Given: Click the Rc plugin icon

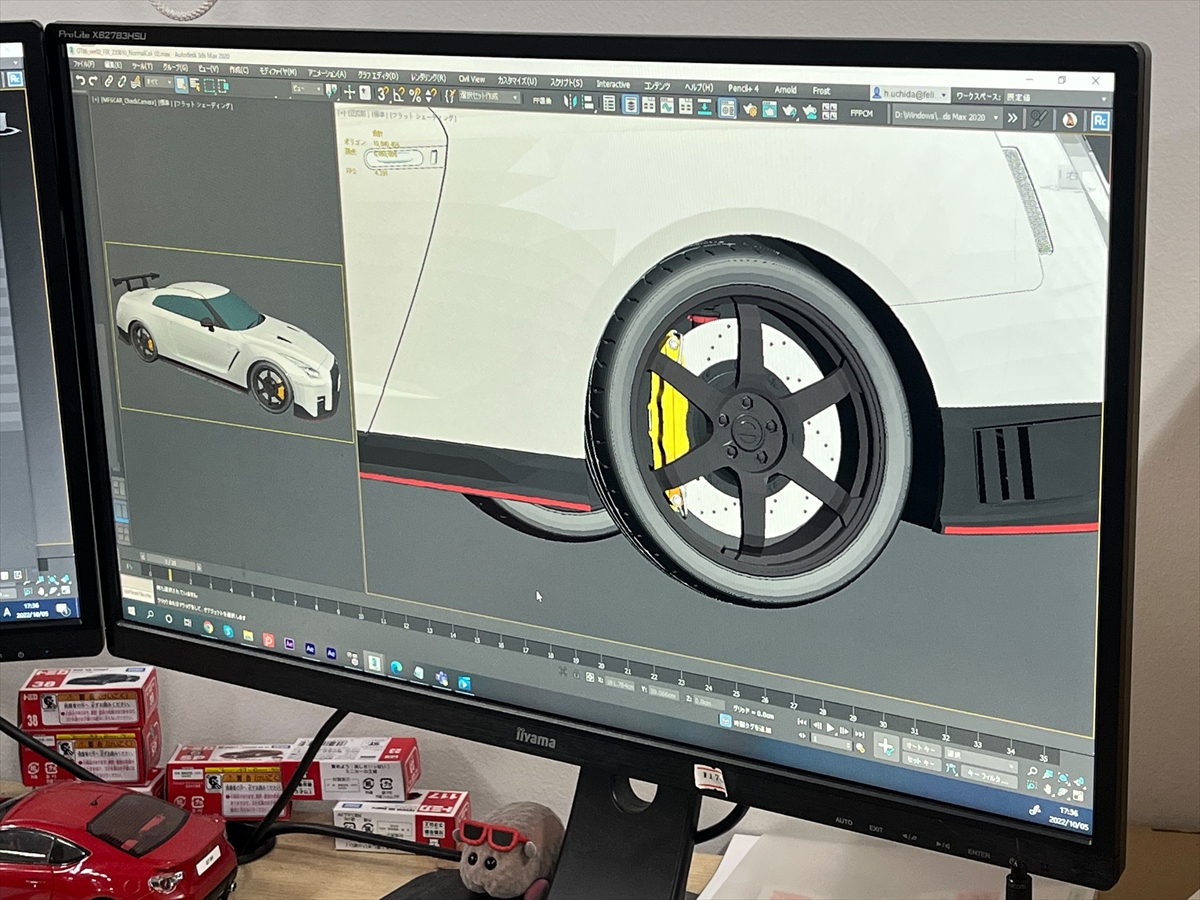Looking at the screenshot, I should coord(1099,120).
